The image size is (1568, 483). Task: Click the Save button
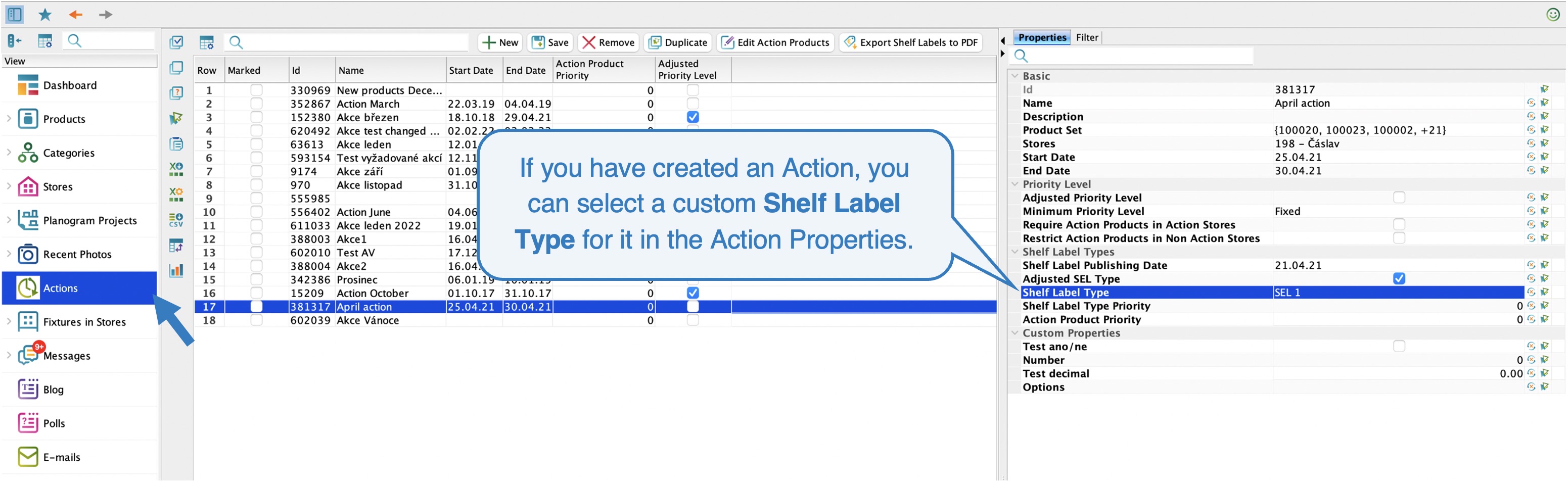(550, 42)
